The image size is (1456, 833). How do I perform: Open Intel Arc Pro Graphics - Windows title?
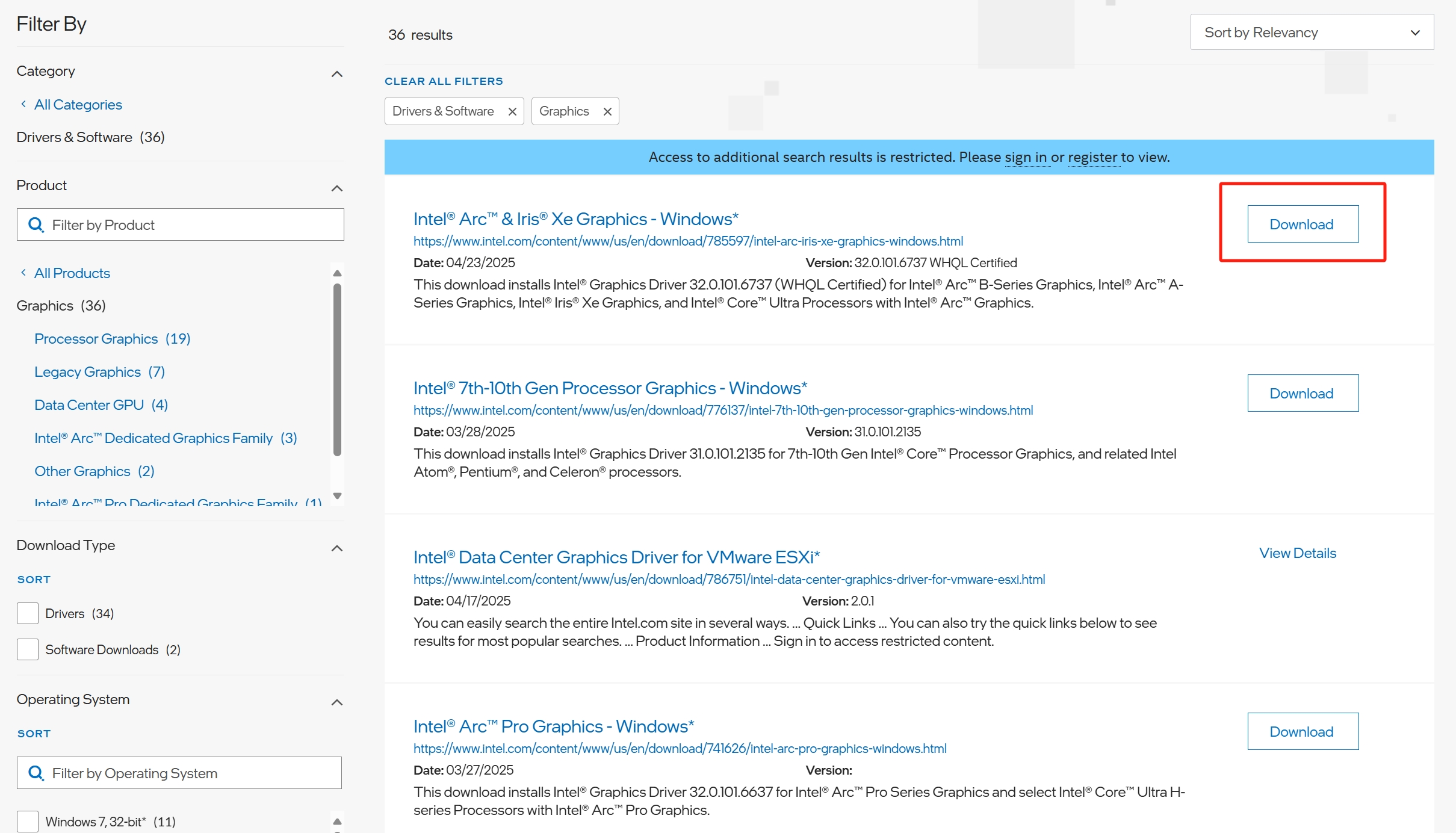click(x=554, y=726)
